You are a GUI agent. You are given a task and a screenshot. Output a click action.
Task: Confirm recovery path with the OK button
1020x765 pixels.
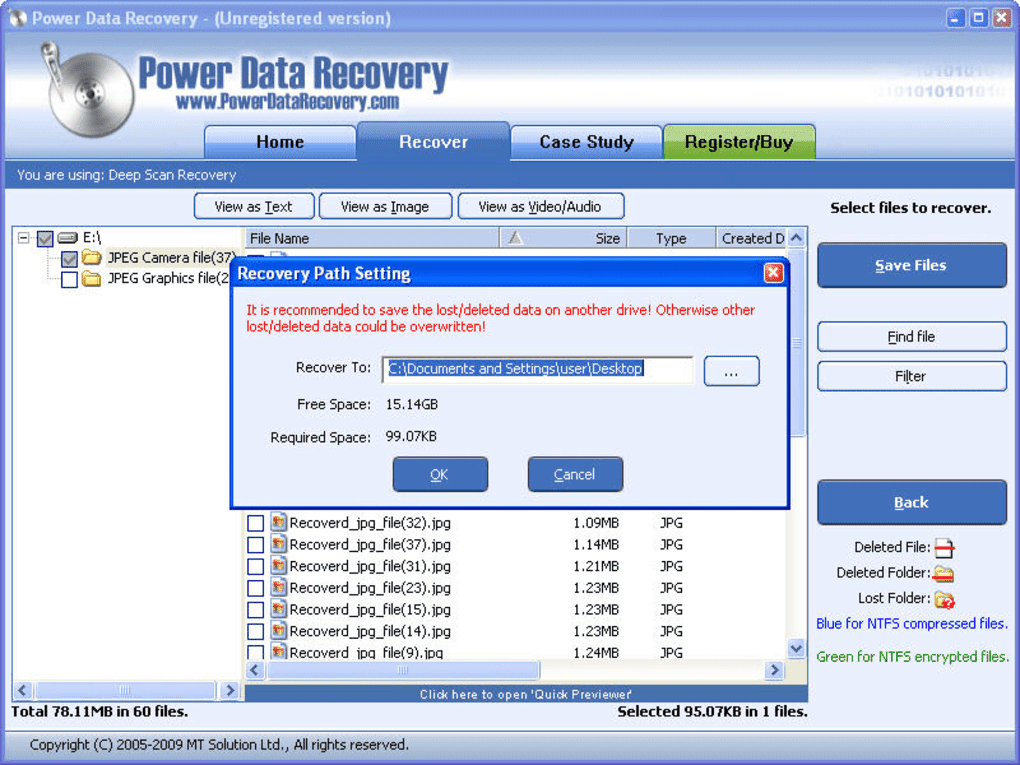[x=440, y=474]
